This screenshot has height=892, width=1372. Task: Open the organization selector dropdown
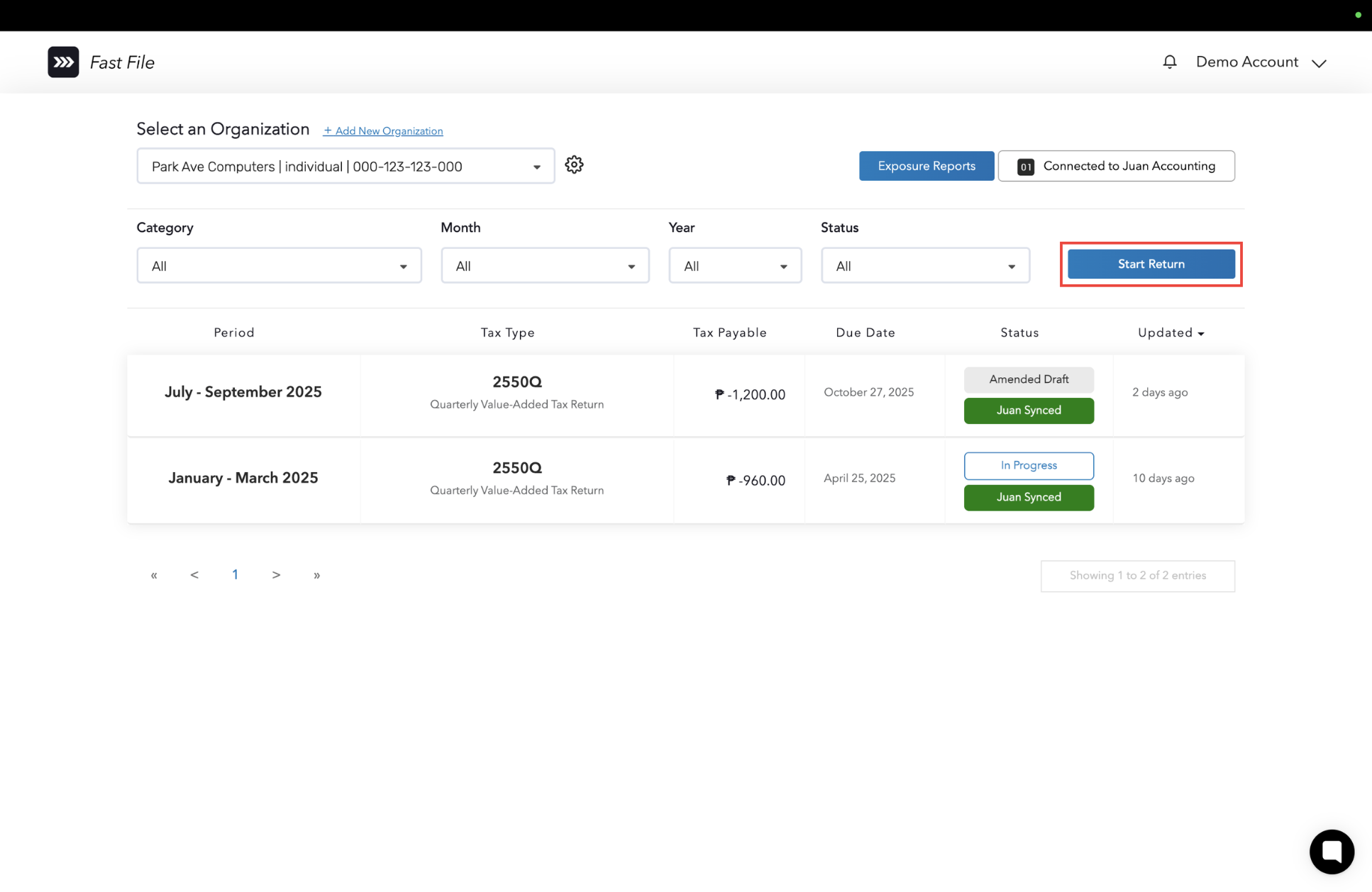(345, 167)
